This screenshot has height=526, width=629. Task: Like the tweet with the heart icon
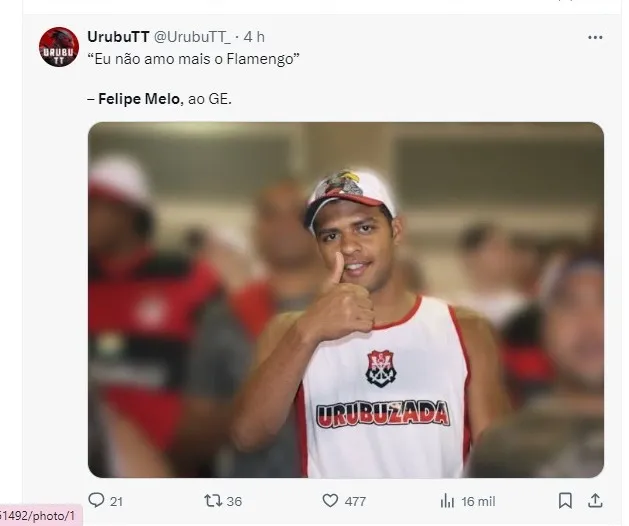pos(330,501)
